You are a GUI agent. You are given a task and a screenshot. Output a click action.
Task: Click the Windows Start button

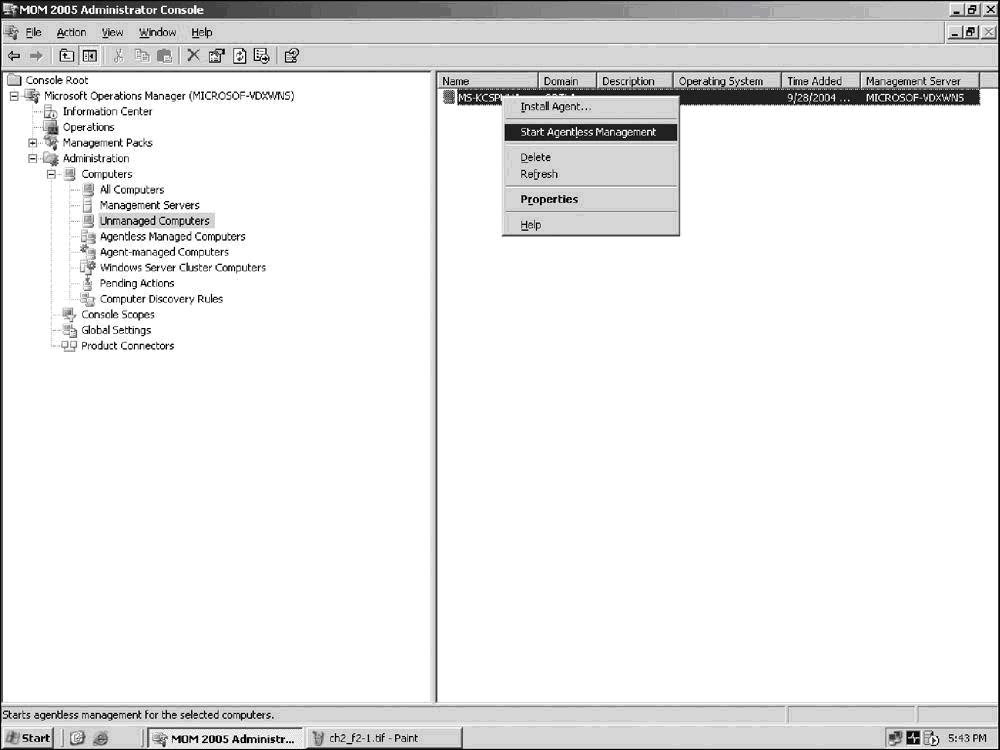pyautogui.click(x=28, y=738)
